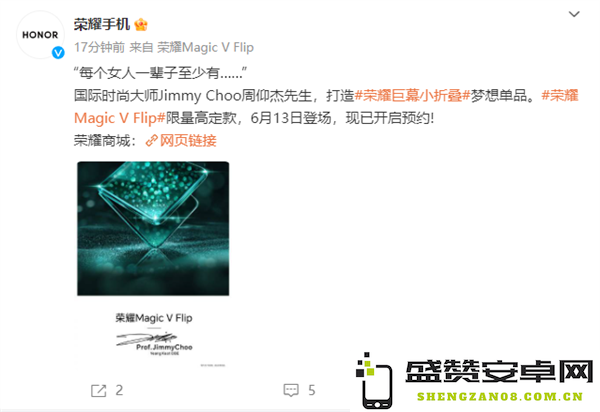Open the HONOR profile avatar
The image size is (600, 412).
(40, 35)
